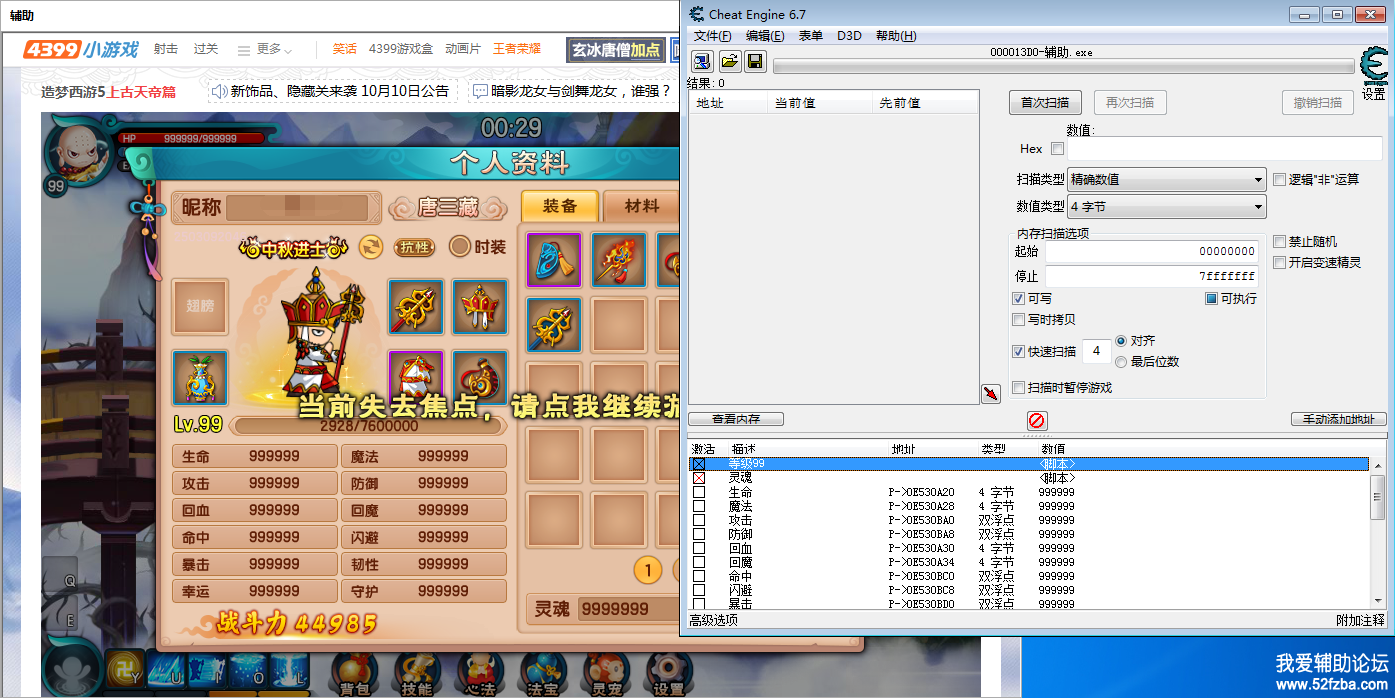The height and width of the screenshot is (698, 1395).
Task: Enable 禁止随机 checkbox
Action: 1279,242
